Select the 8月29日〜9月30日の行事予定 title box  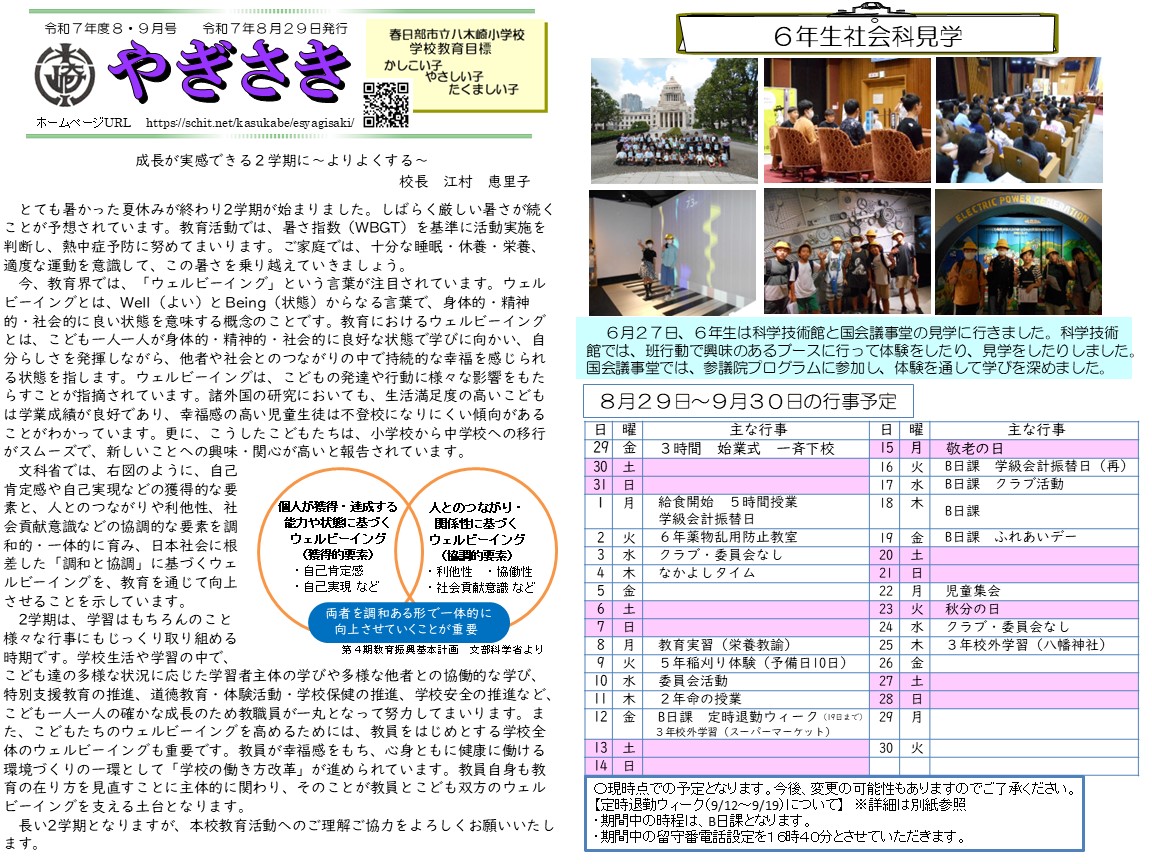[x=748, y=402]
